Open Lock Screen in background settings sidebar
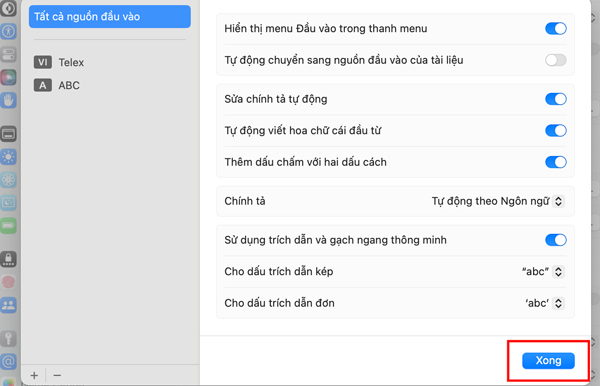 pyautogui.click(x=8, y=259)
